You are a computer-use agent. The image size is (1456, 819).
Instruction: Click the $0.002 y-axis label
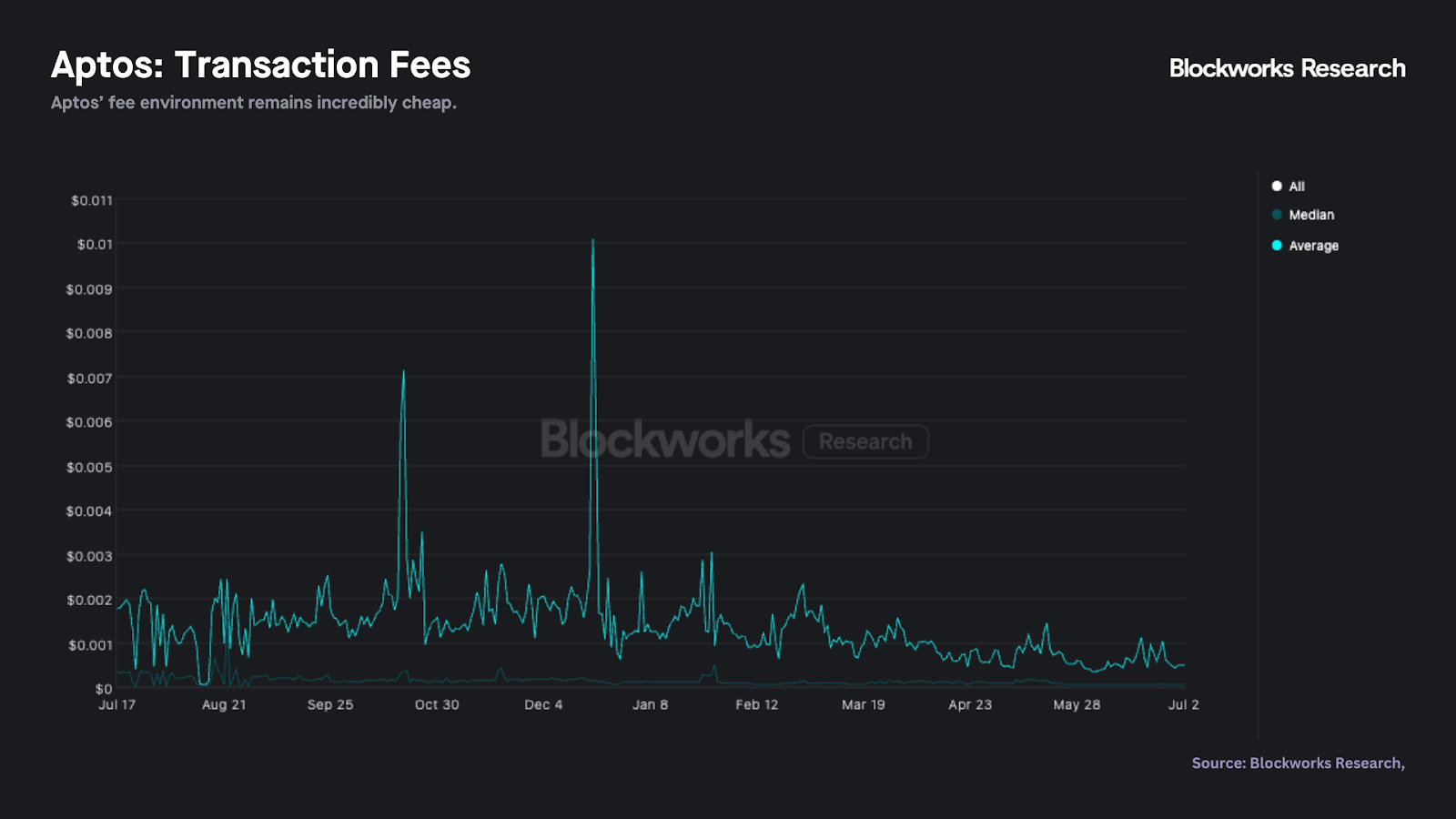click(x=89, y=600)
